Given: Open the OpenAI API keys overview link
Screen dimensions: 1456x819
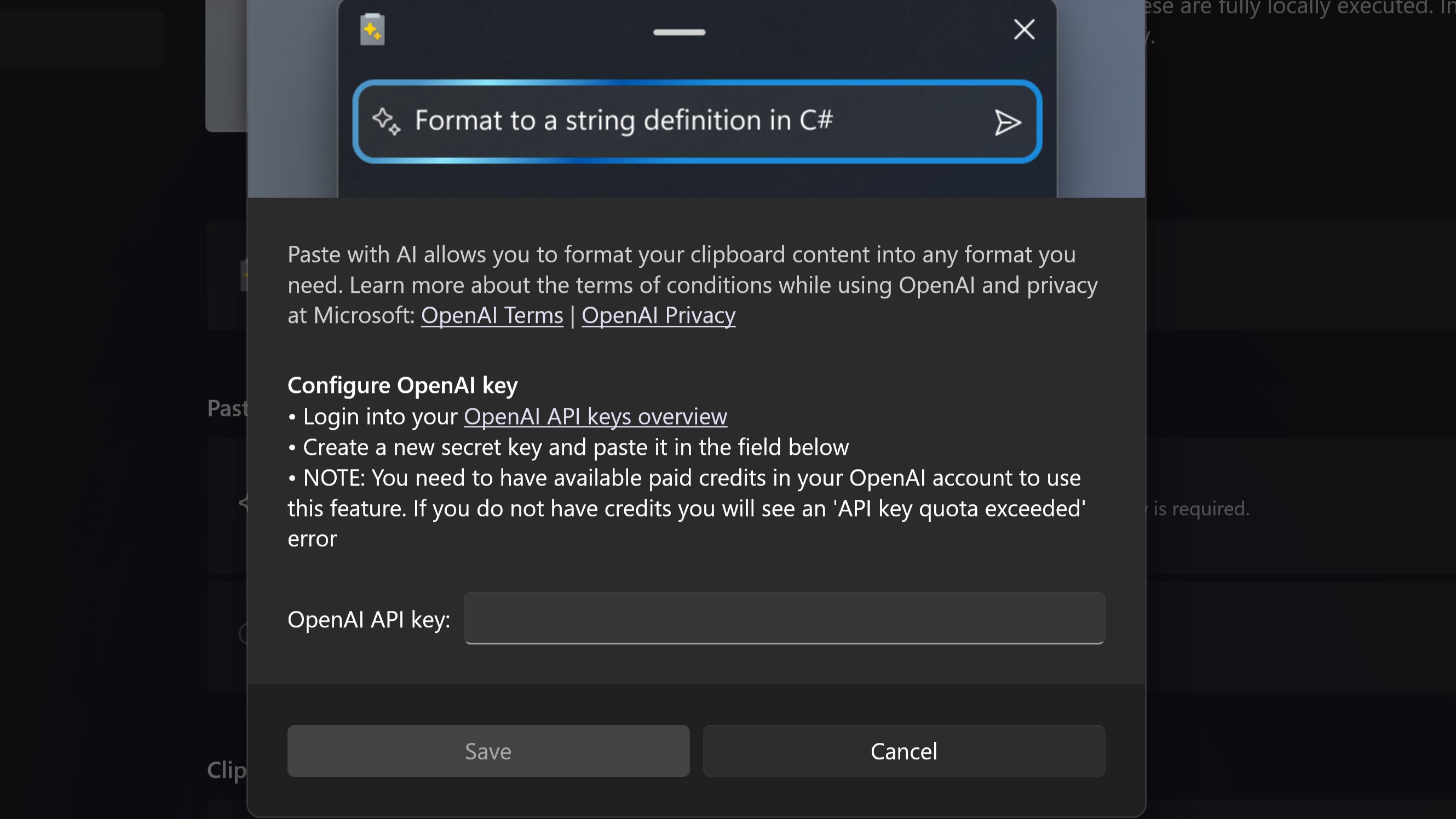Looking at the screenshot, I should click(595, 417).
